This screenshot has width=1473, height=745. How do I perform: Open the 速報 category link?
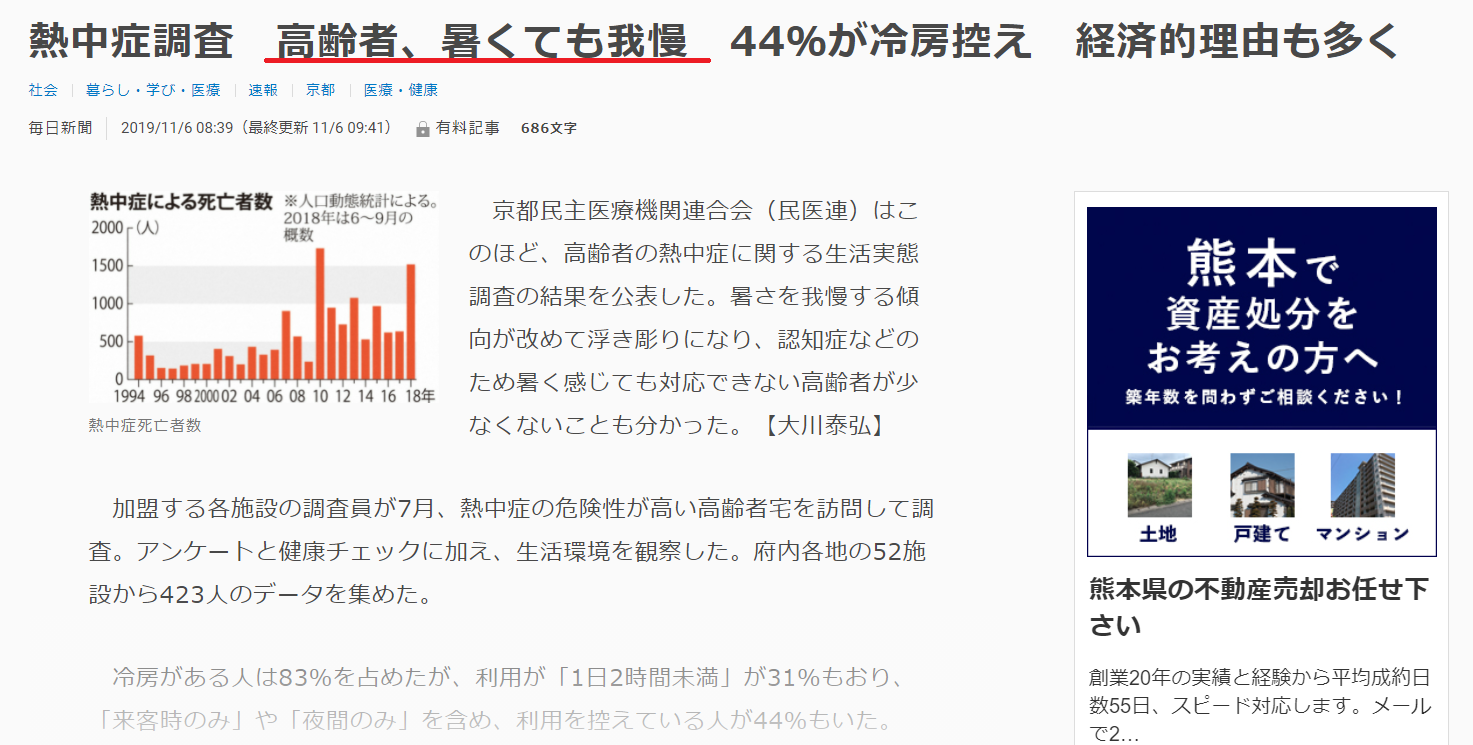263,90
